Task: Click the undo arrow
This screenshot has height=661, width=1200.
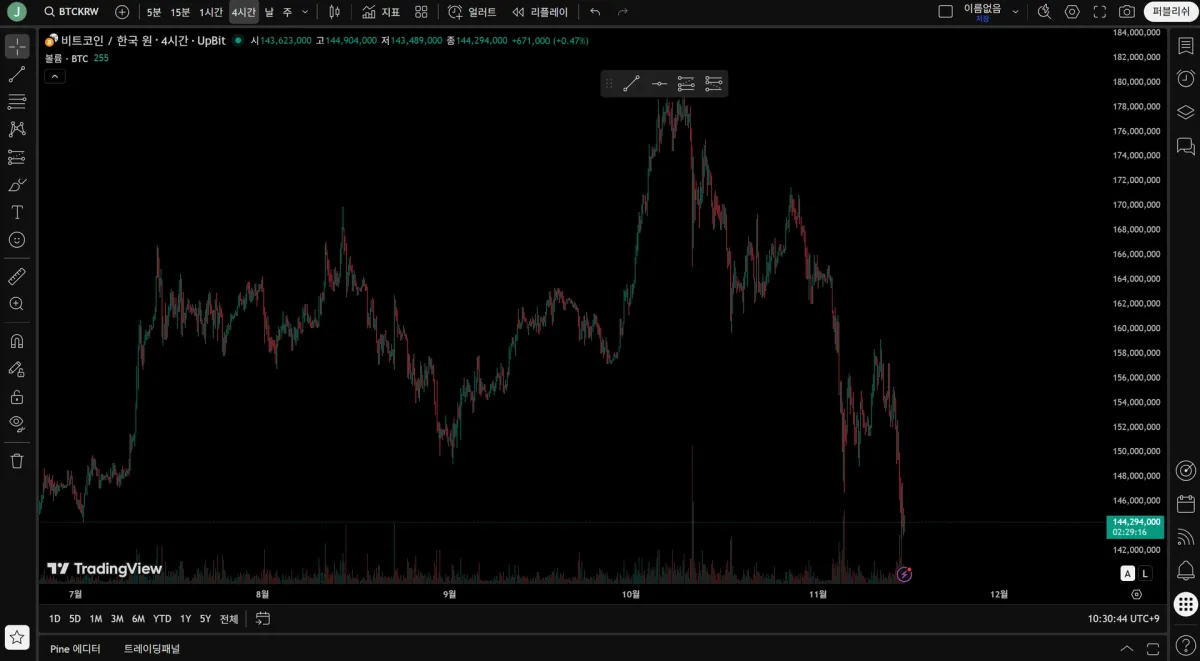Action: click(595, 12)
